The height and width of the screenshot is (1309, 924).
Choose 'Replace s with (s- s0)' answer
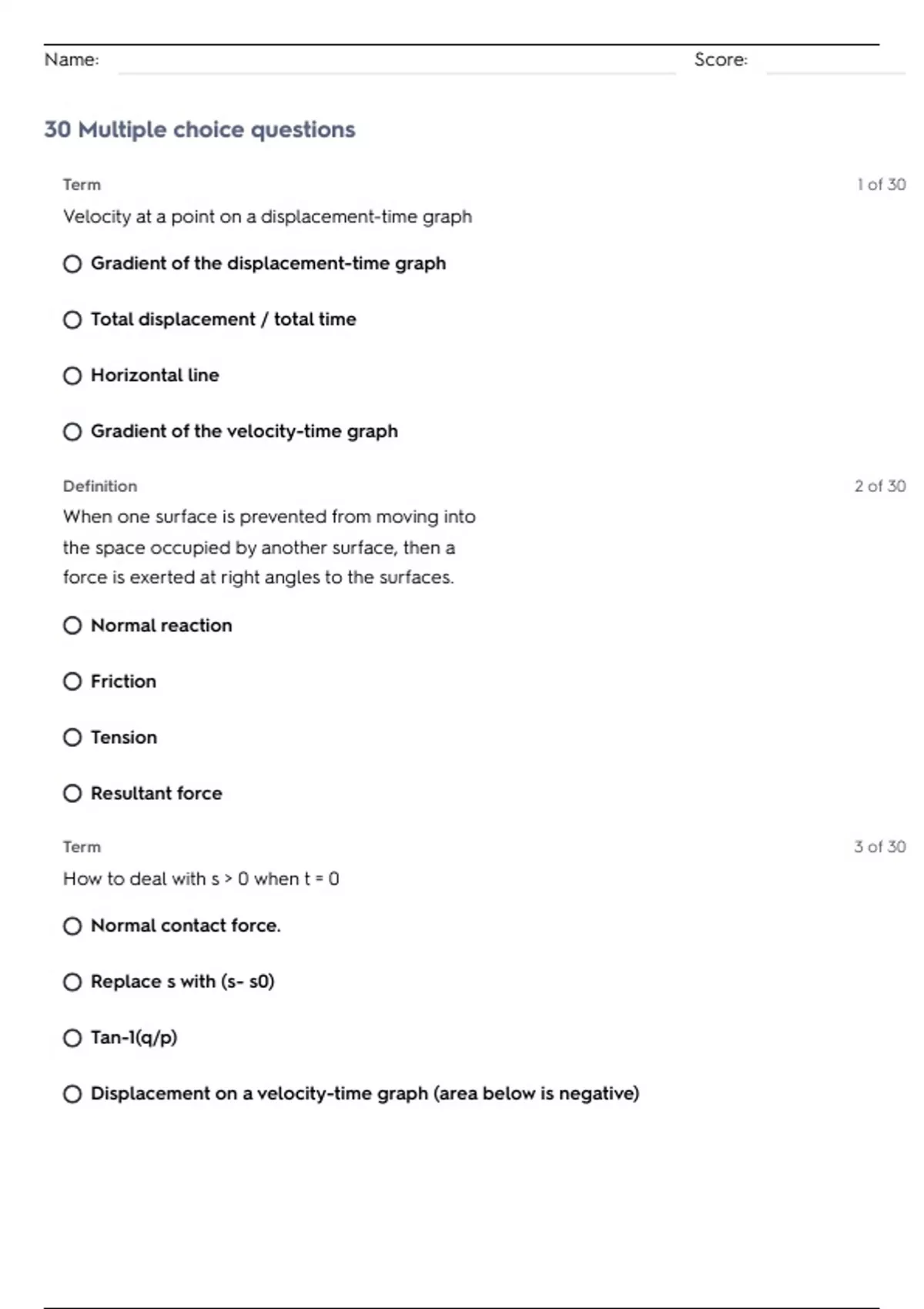72,982
